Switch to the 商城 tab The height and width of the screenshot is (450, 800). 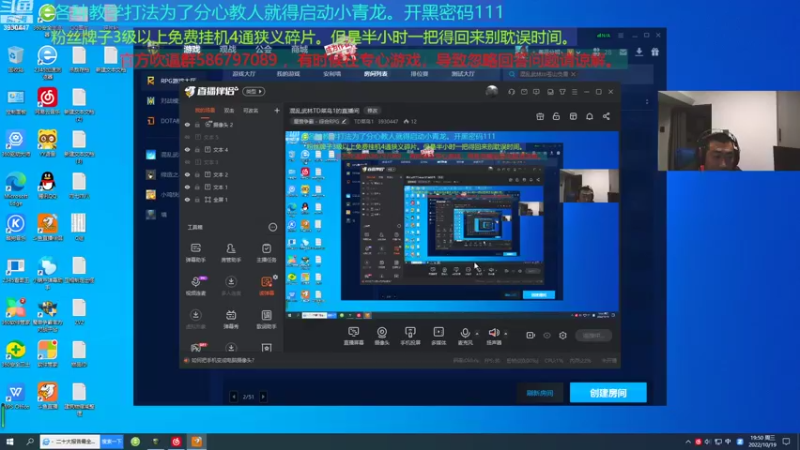point(299,49)
